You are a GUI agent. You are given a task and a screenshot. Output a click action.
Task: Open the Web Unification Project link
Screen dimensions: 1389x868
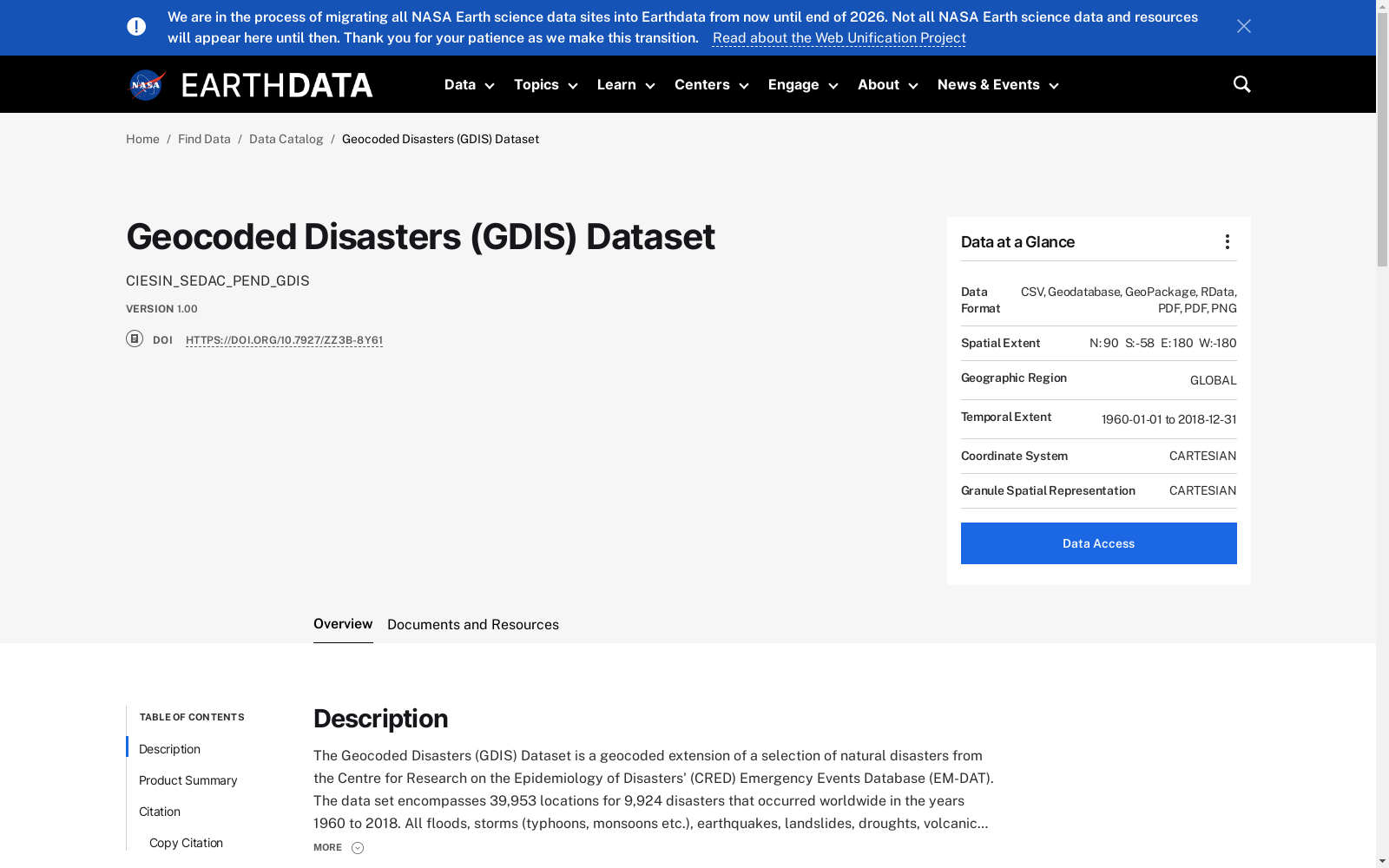pos(839,38)
